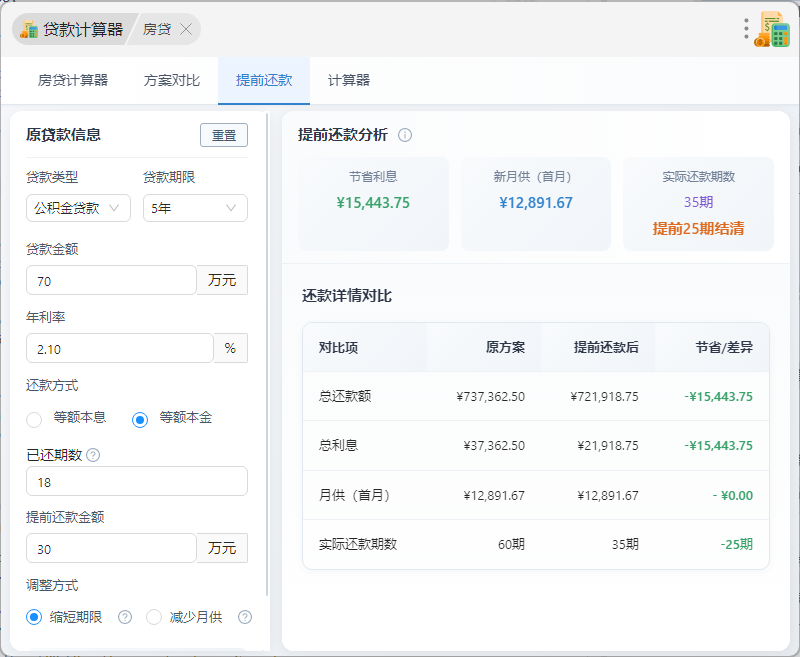The image size is (800, 657).
Task: Open 贷款类型 dropdown showing 公积金贷款
Action: click(x=78, y=208)
